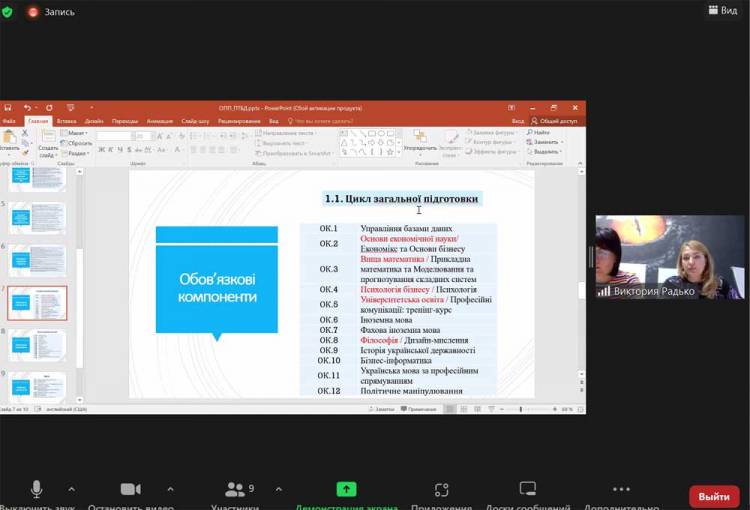Open the Вставка ribbon tab
Viewport: 750px width, 510px height.
67,120
